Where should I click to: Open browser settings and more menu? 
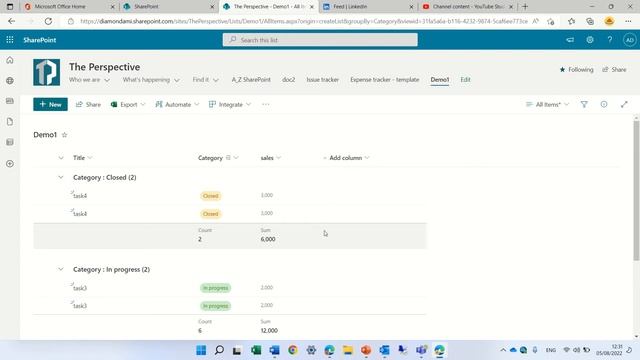coord(628,21)
